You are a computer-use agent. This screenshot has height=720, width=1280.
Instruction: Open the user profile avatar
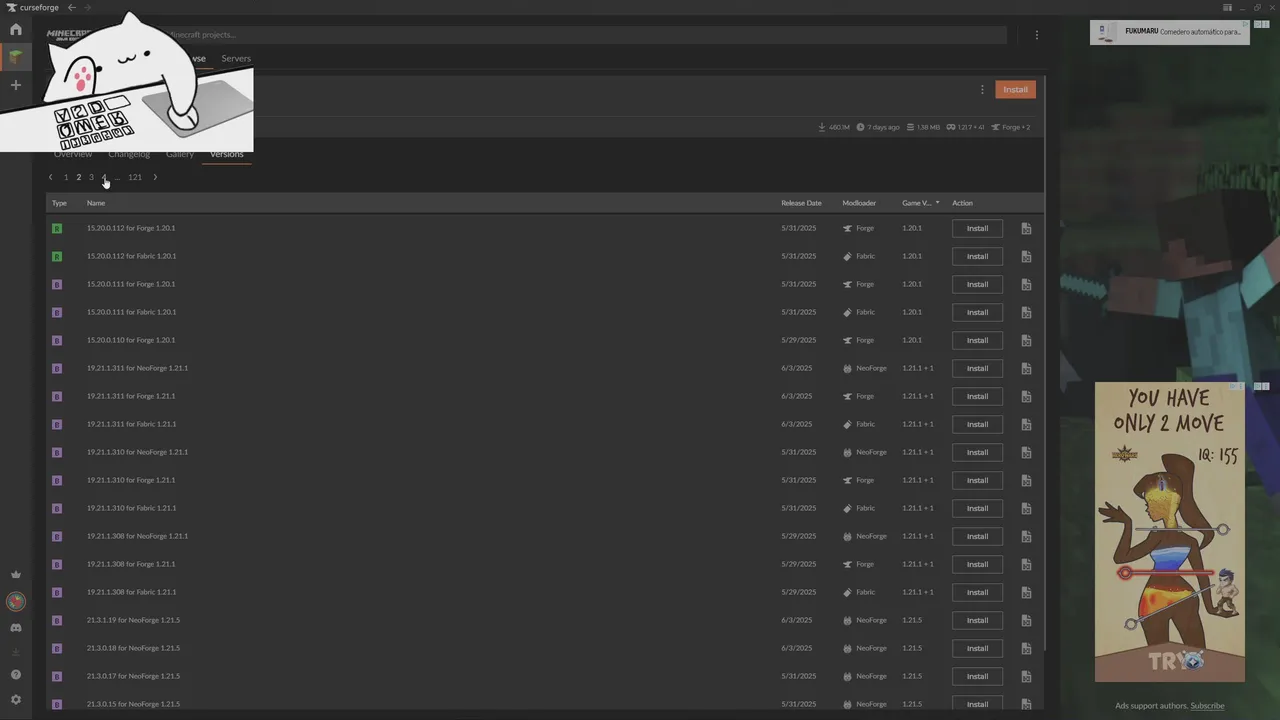[15, 601]
